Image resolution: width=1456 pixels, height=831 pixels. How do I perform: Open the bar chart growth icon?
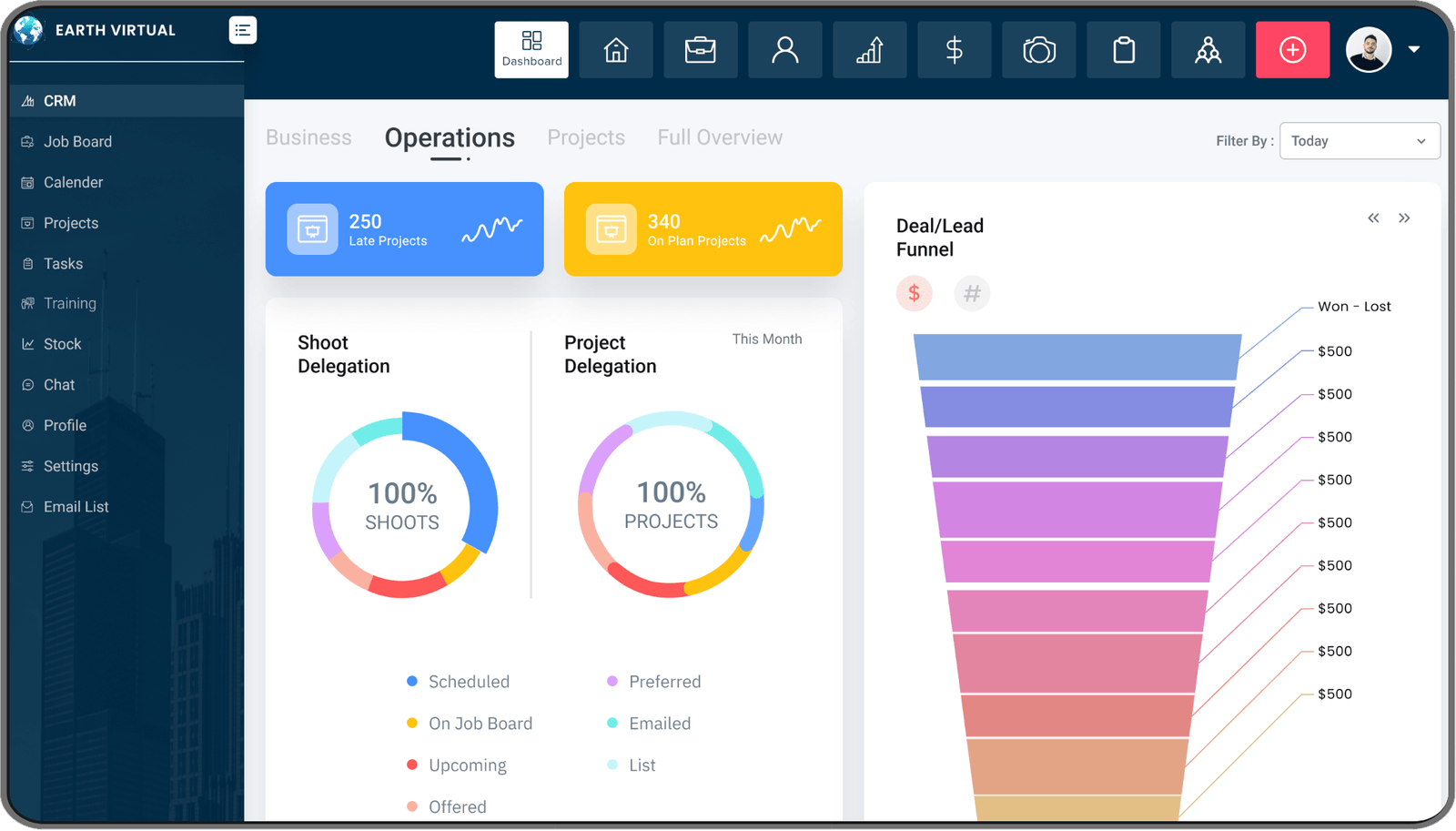click(869, 49)
